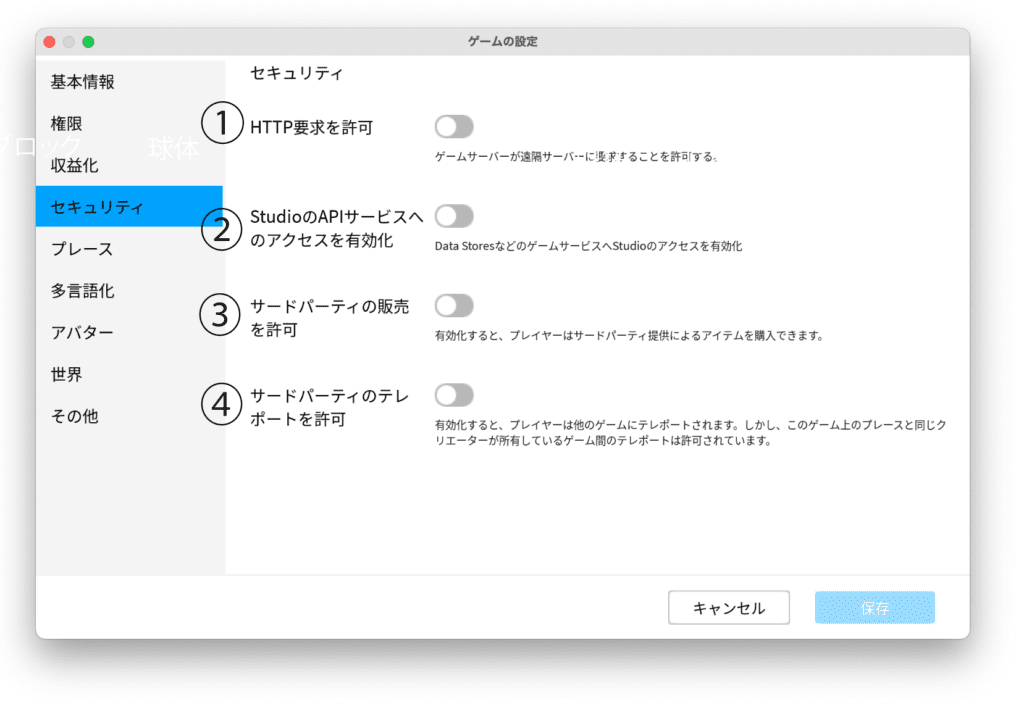Enable サードパーティのテレポートを許可 toggle
The image size is (1024, 716).
point(454,395)
